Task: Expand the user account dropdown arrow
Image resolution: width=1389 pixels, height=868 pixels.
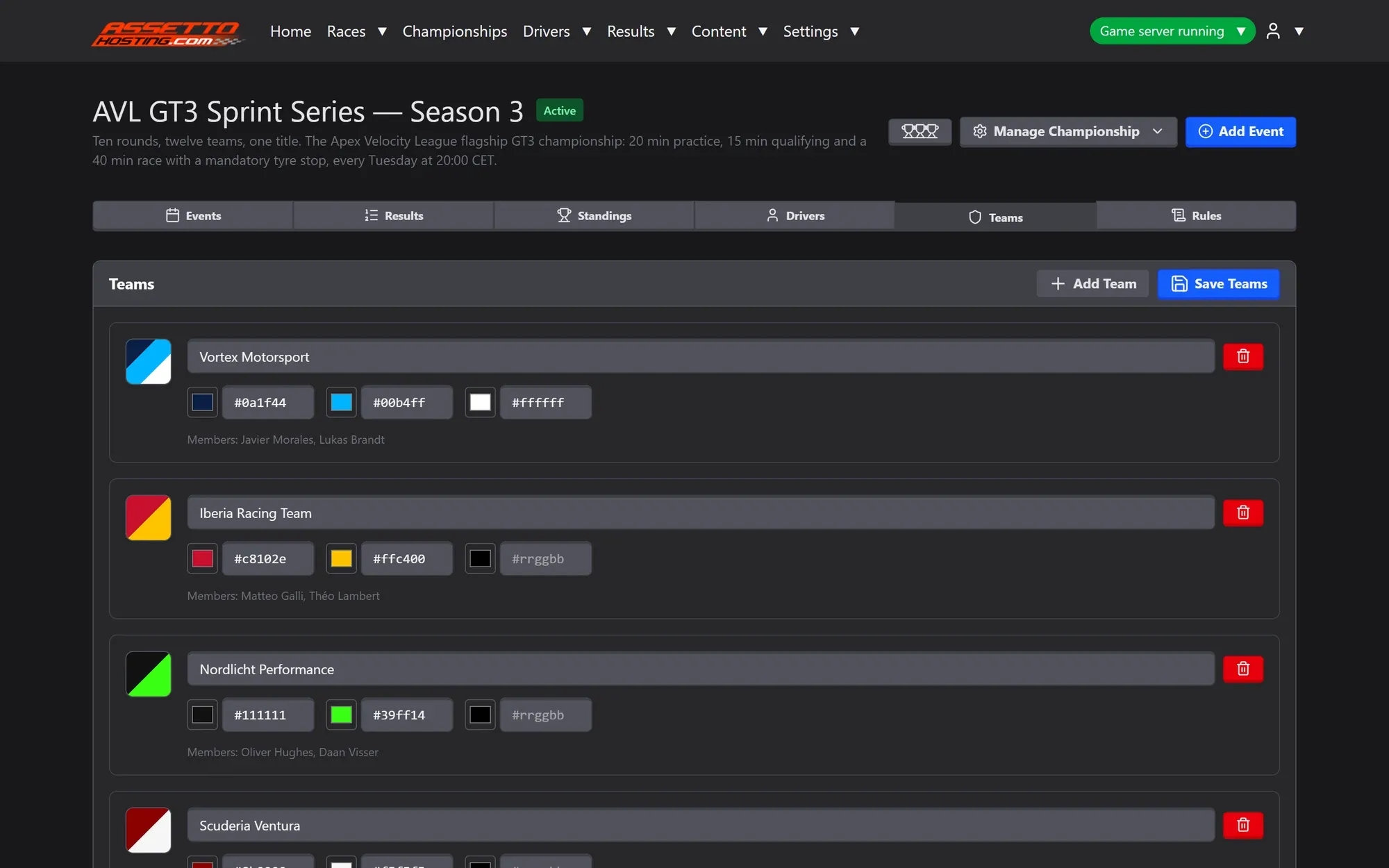Action: [1299, 31]
